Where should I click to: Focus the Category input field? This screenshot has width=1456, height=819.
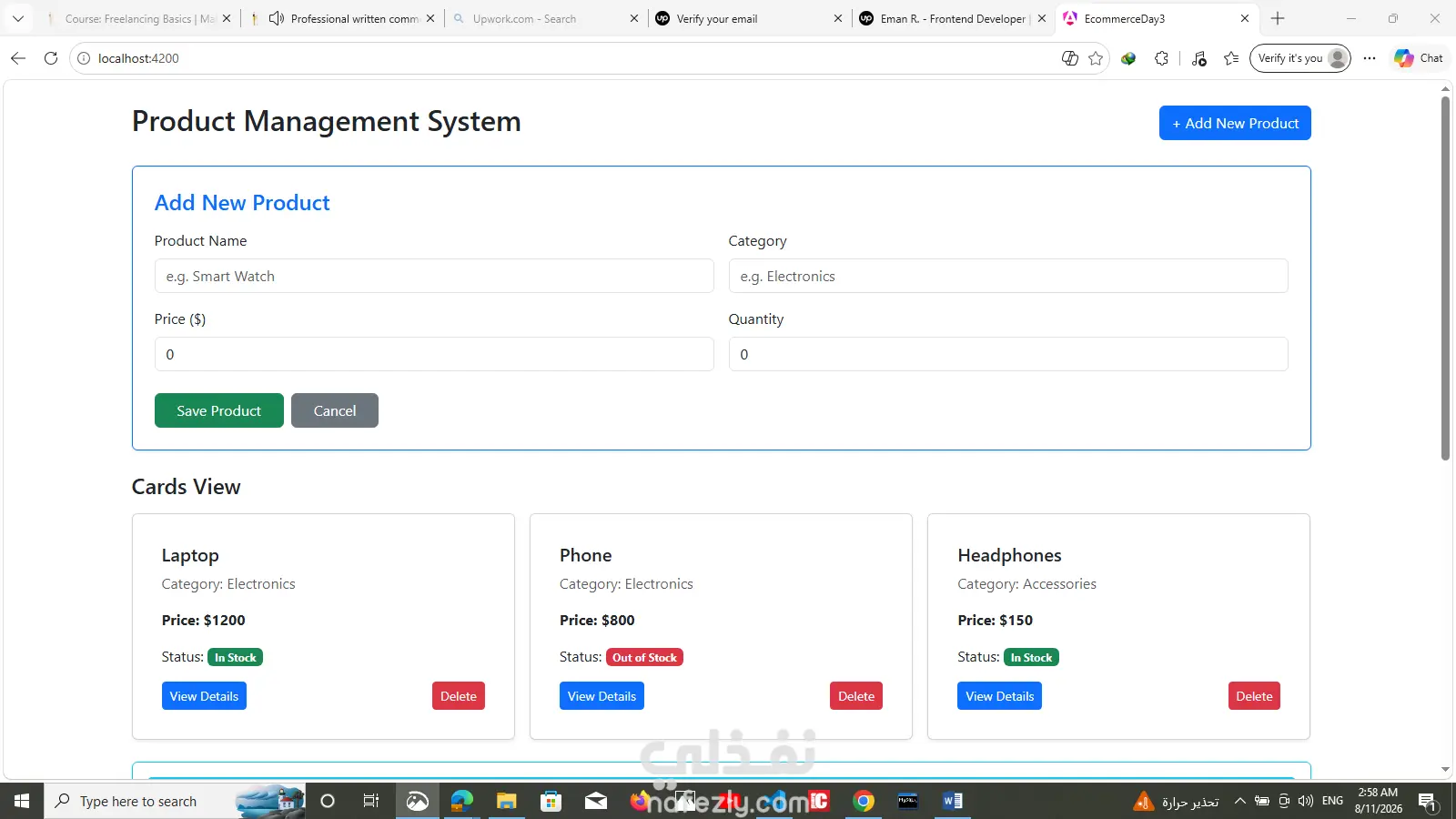tap(1008, 276)
